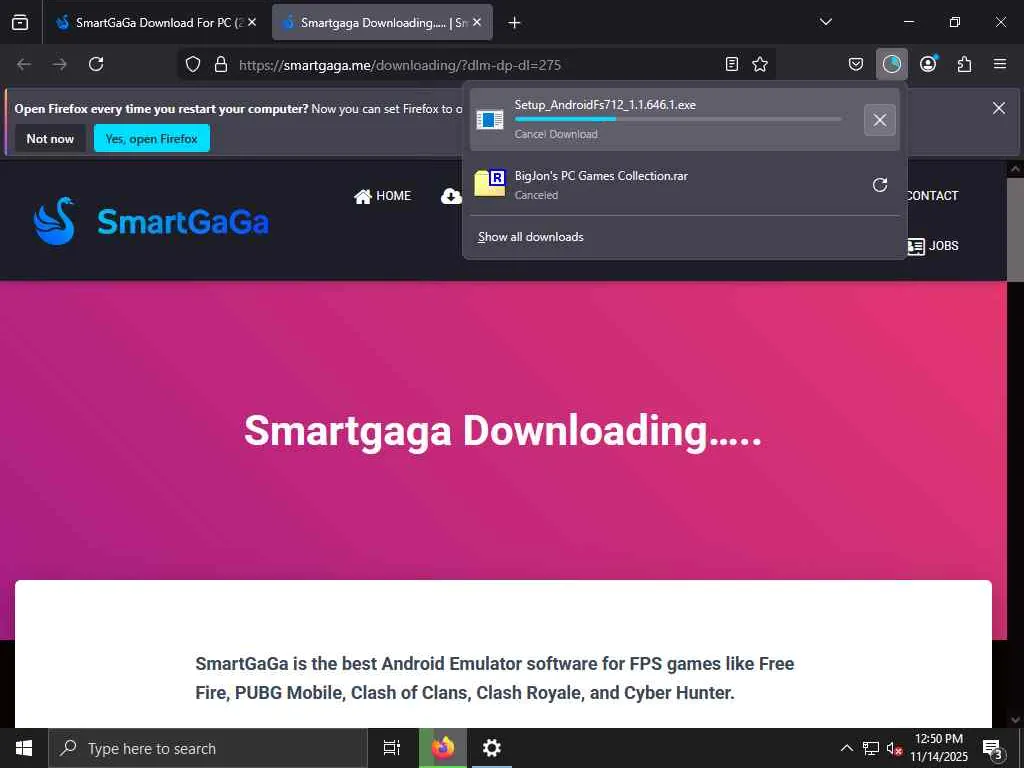This screenshot has width=1024, height=768.
Task: Toggle reader view icon
Action: coord(731,64)
